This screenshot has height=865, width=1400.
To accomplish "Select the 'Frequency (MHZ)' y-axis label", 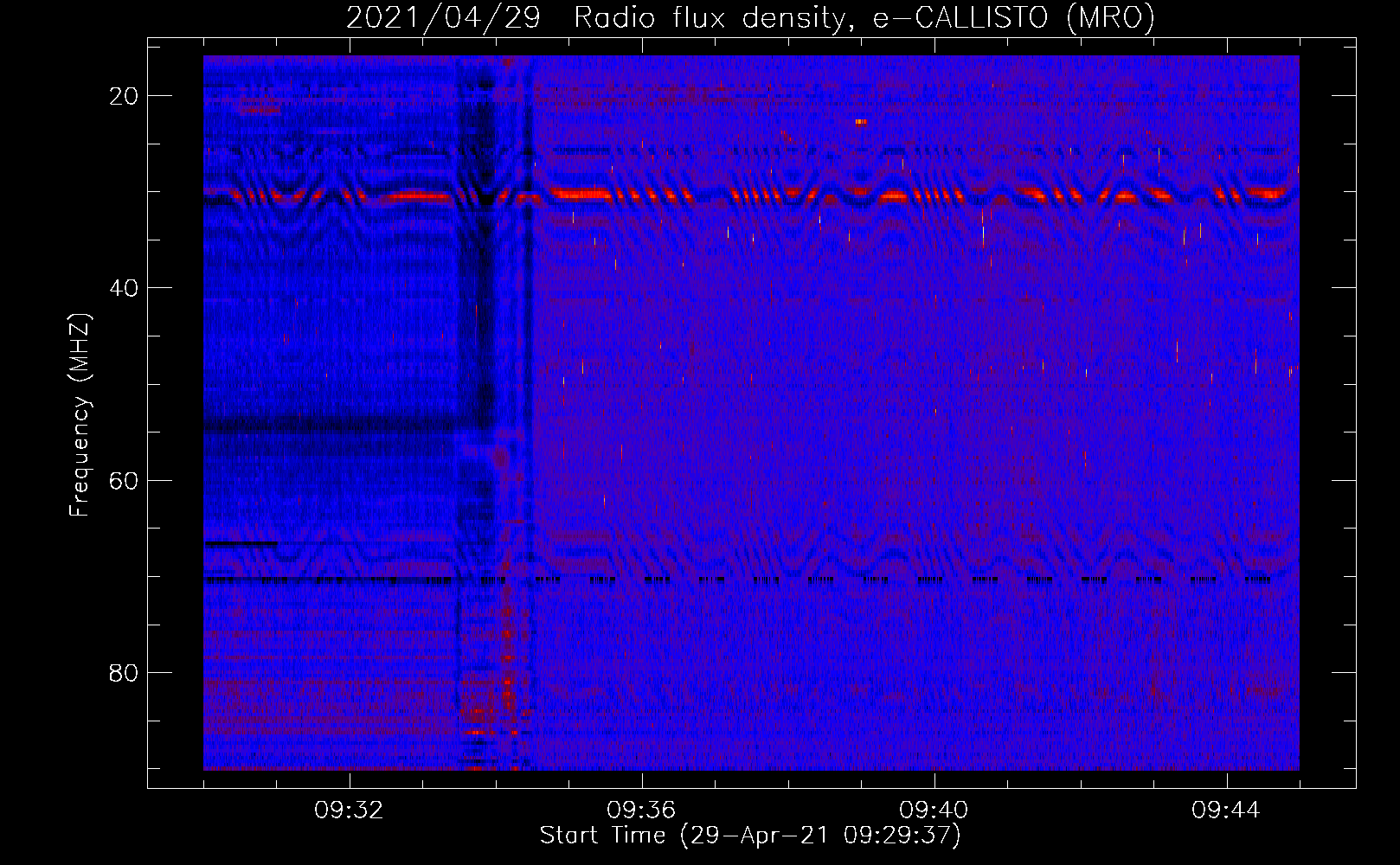I will [80, 415].
